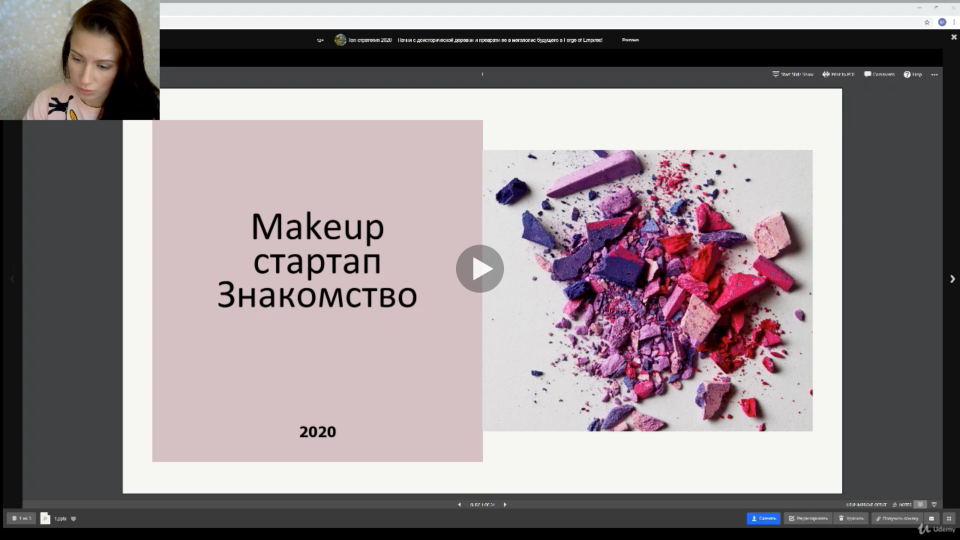Toggle Notes panel in slide viewer
This screenshot has height=540, width=960.
point(902,504)
